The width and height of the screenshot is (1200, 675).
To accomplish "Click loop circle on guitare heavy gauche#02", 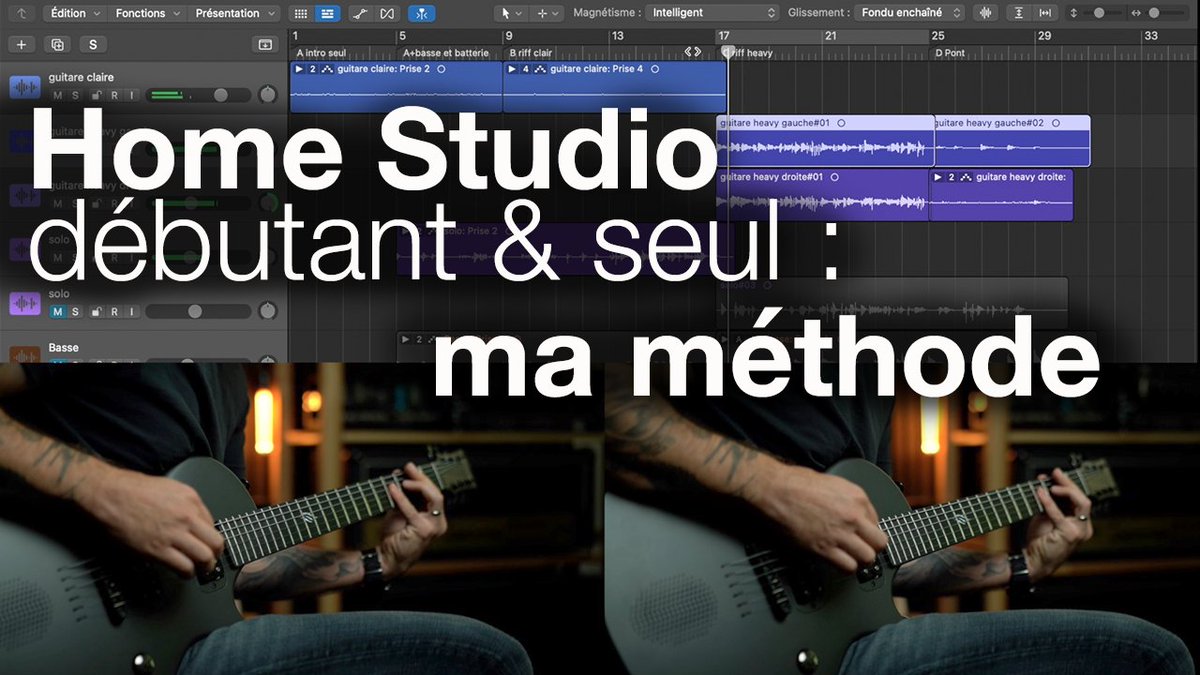I will click(x=1055, y=123).
